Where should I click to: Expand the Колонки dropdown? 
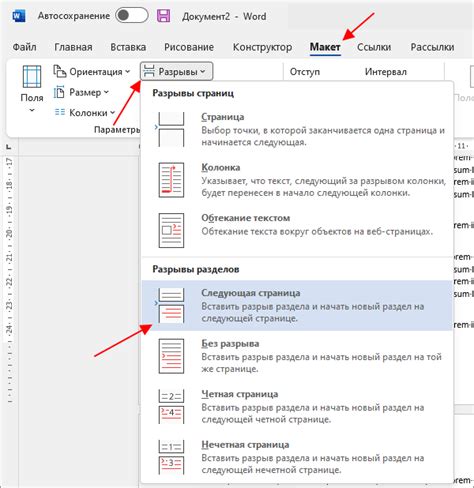tap(85, 113)
